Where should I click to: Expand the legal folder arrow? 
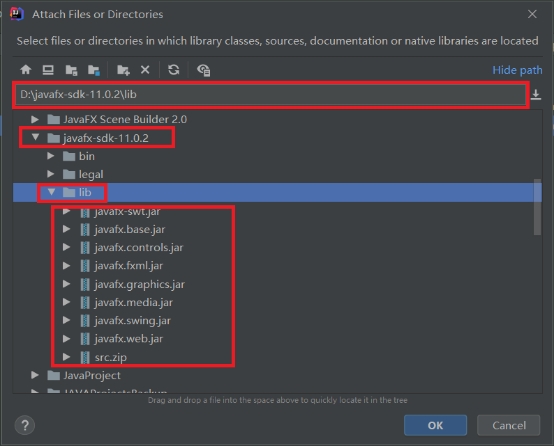point(51,173)
